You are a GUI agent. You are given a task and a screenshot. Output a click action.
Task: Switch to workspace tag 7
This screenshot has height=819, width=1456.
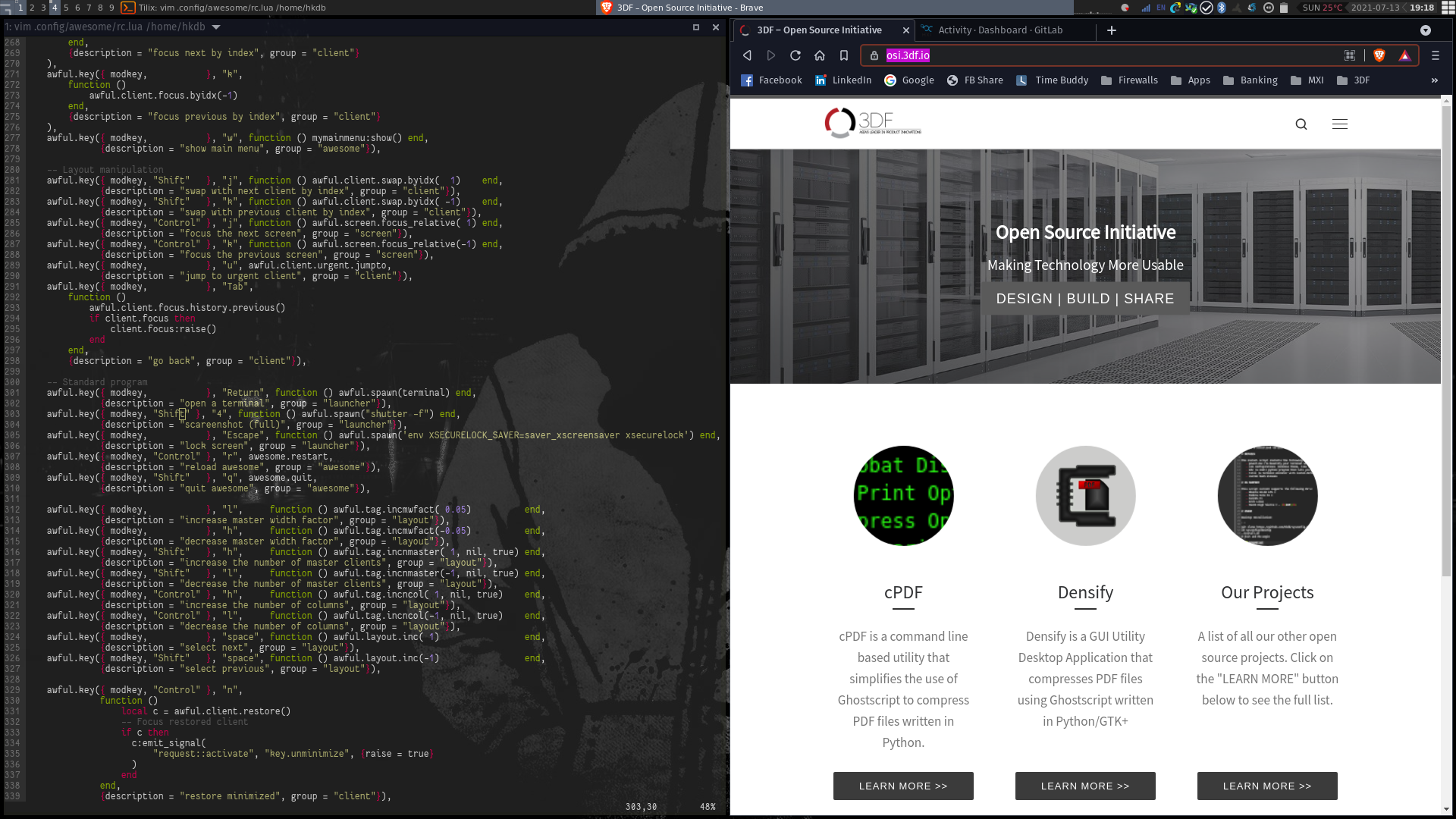pyautogui.click(x=89, y=8)
